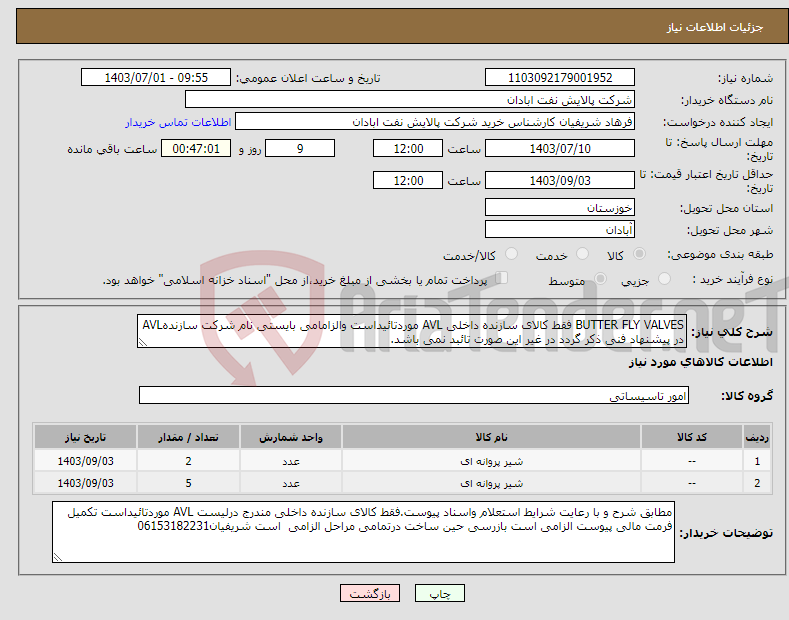Click the page title جزئیات اطلاعات نیاز
Screen dimensions: 789x620
[x=715, y=27]
